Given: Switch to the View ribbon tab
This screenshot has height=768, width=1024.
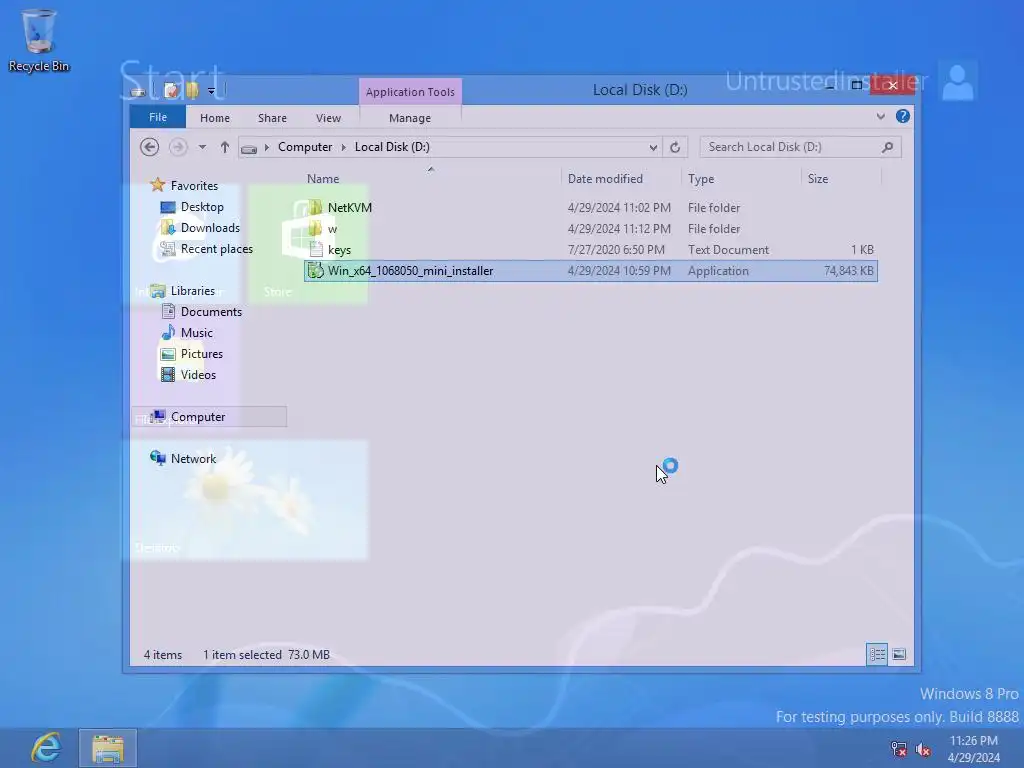Looking at the screenshot, I should (328, 118).
